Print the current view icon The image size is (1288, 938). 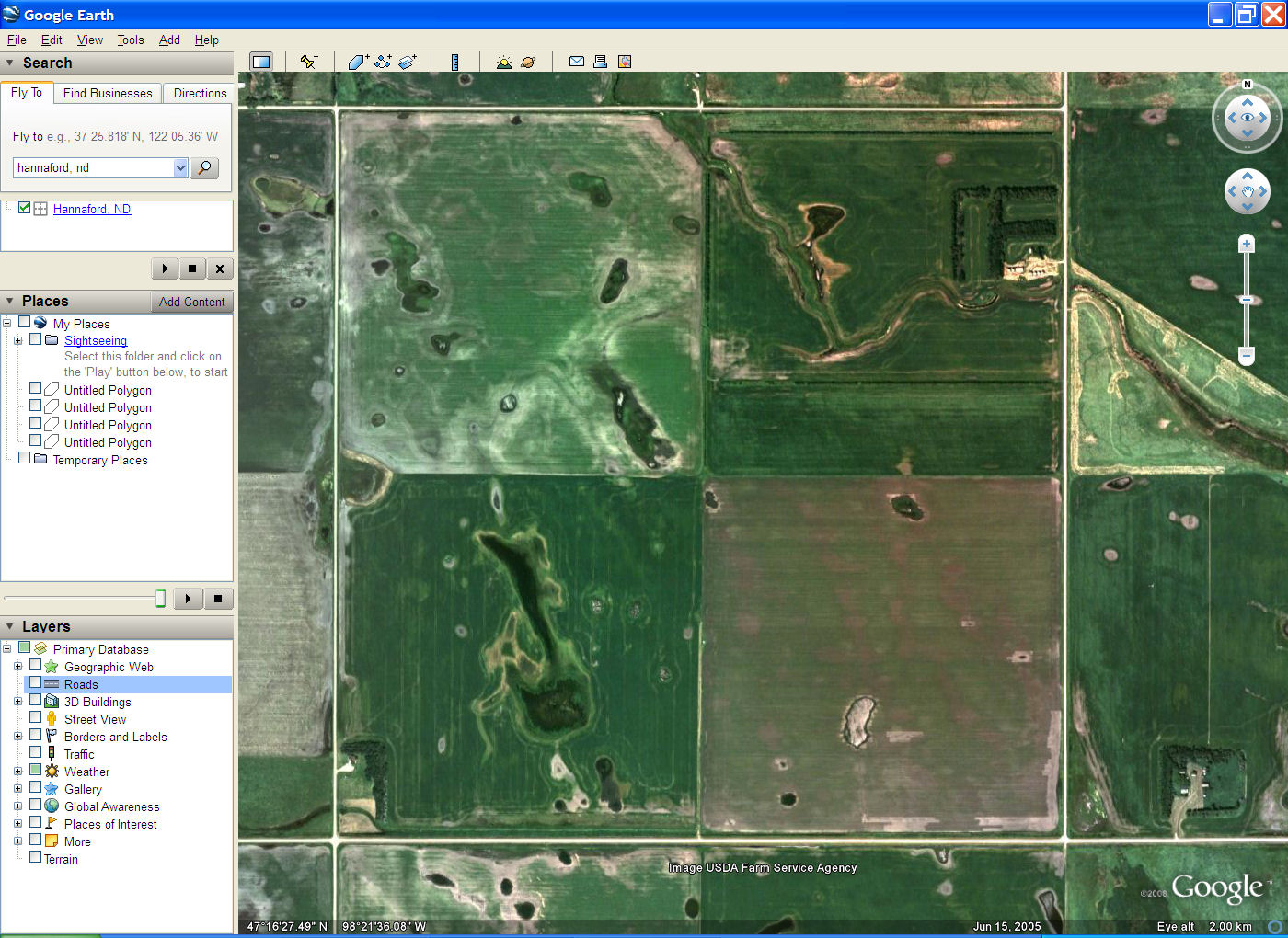pyautogui.click(x=600, y=62)
